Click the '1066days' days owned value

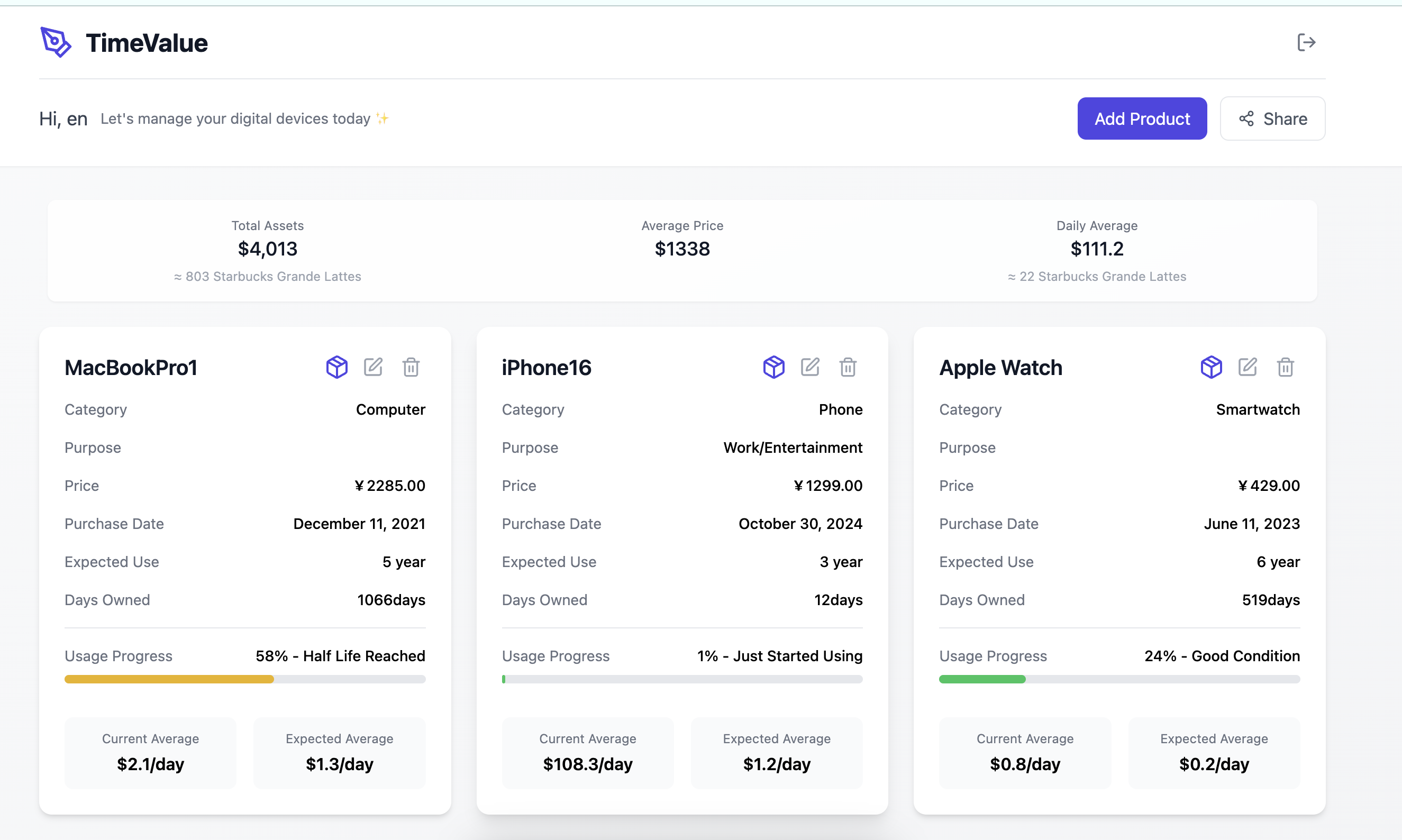click(391, 600)
